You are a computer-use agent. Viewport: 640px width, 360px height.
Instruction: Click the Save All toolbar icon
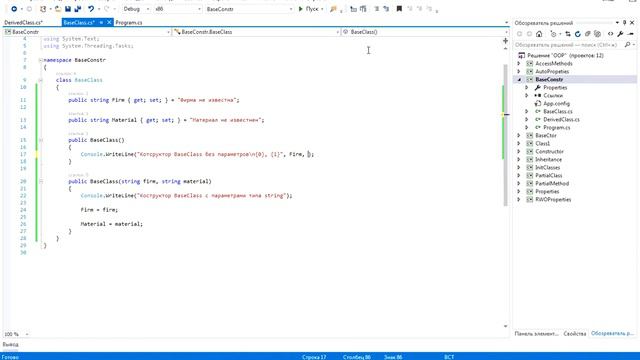[x=78, y=9]
